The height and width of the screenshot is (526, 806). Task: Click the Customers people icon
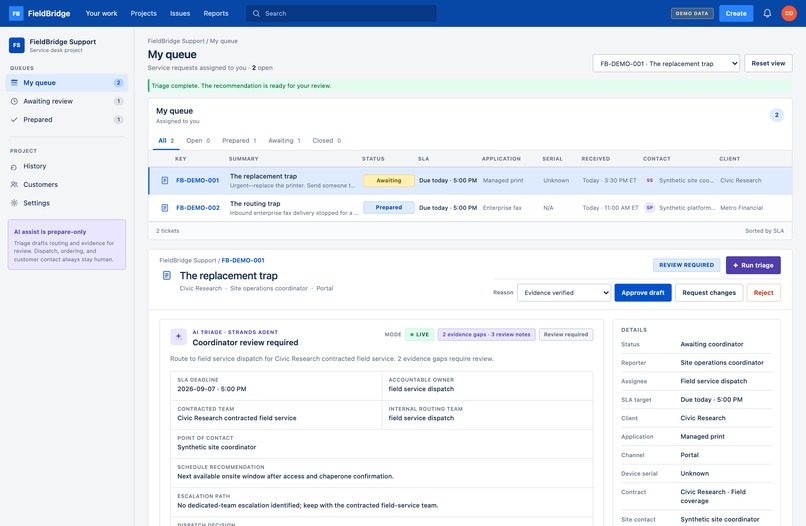click(x=14, y=185)
